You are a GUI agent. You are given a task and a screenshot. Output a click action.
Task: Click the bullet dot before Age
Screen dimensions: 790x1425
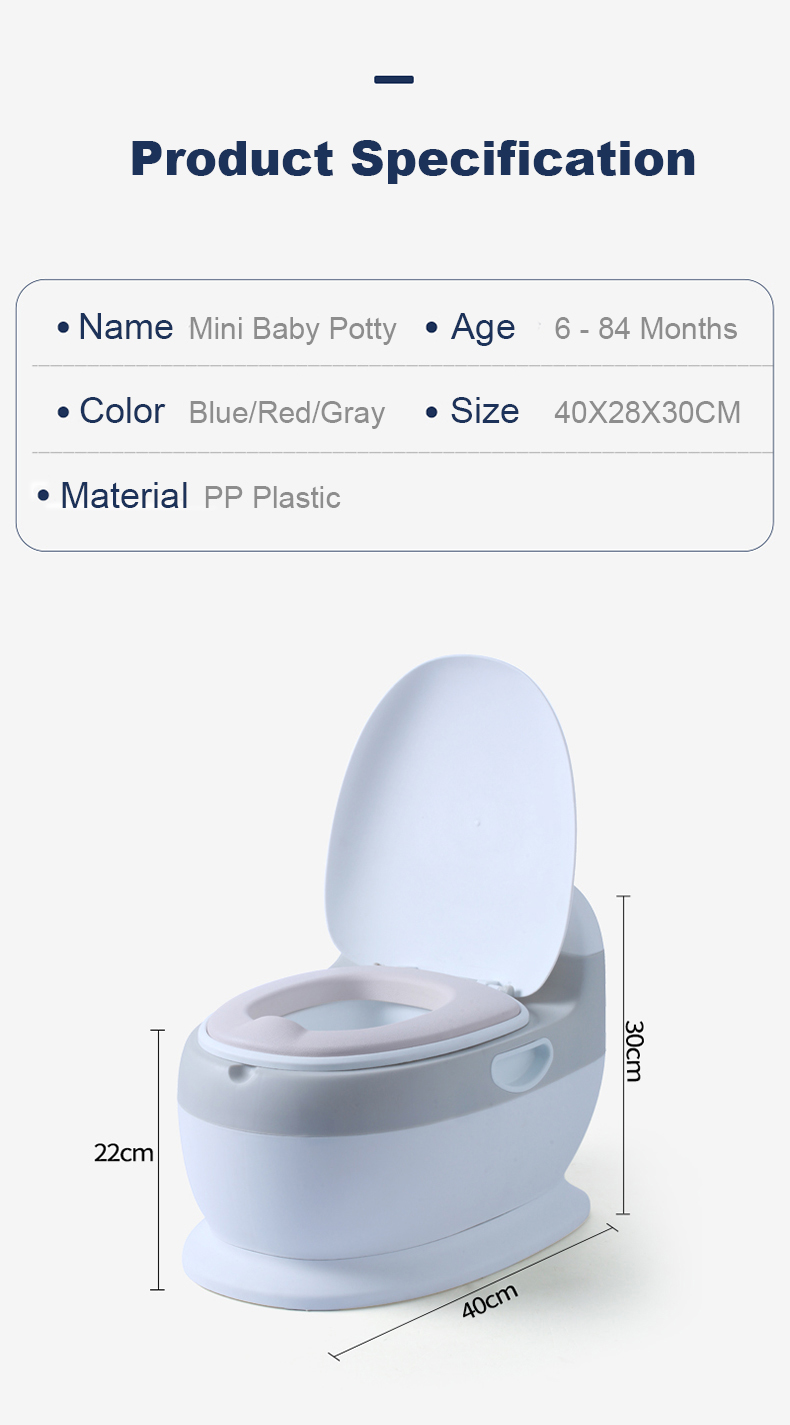coord(432,328)
